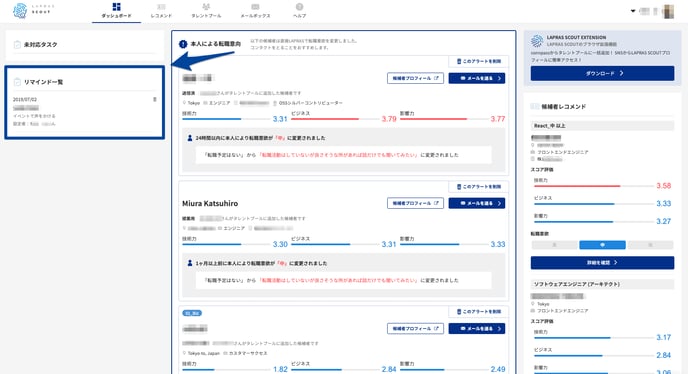This screenshot has height=374, width=688.
Task: Open Miura Katsuhiro's candidate profile
Action: 415,203
